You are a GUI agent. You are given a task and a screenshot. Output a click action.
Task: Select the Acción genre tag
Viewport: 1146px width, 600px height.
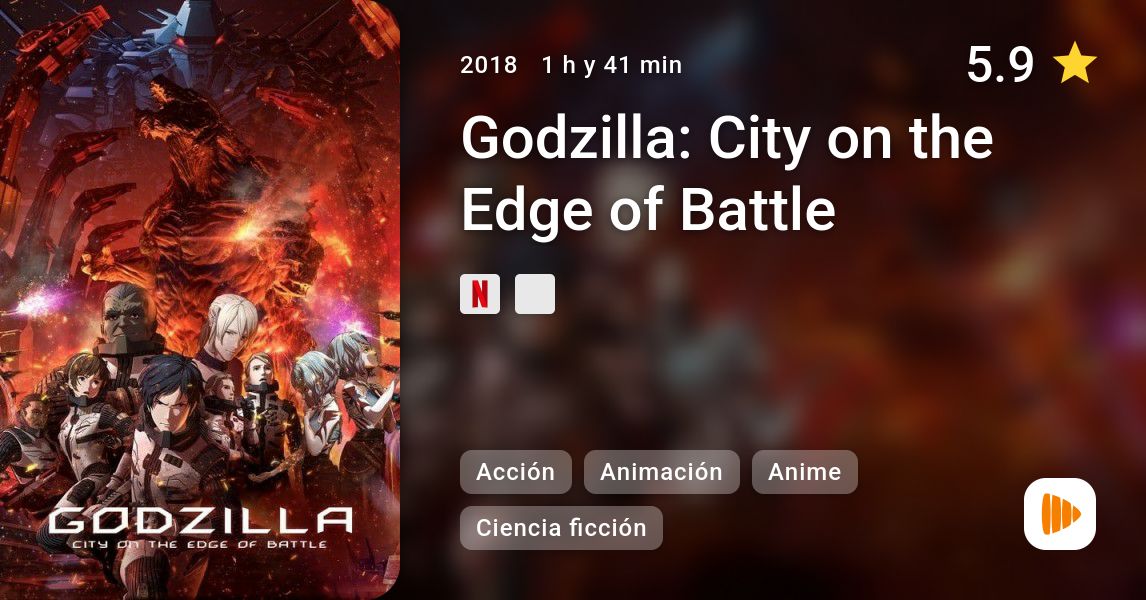(515, 472)
